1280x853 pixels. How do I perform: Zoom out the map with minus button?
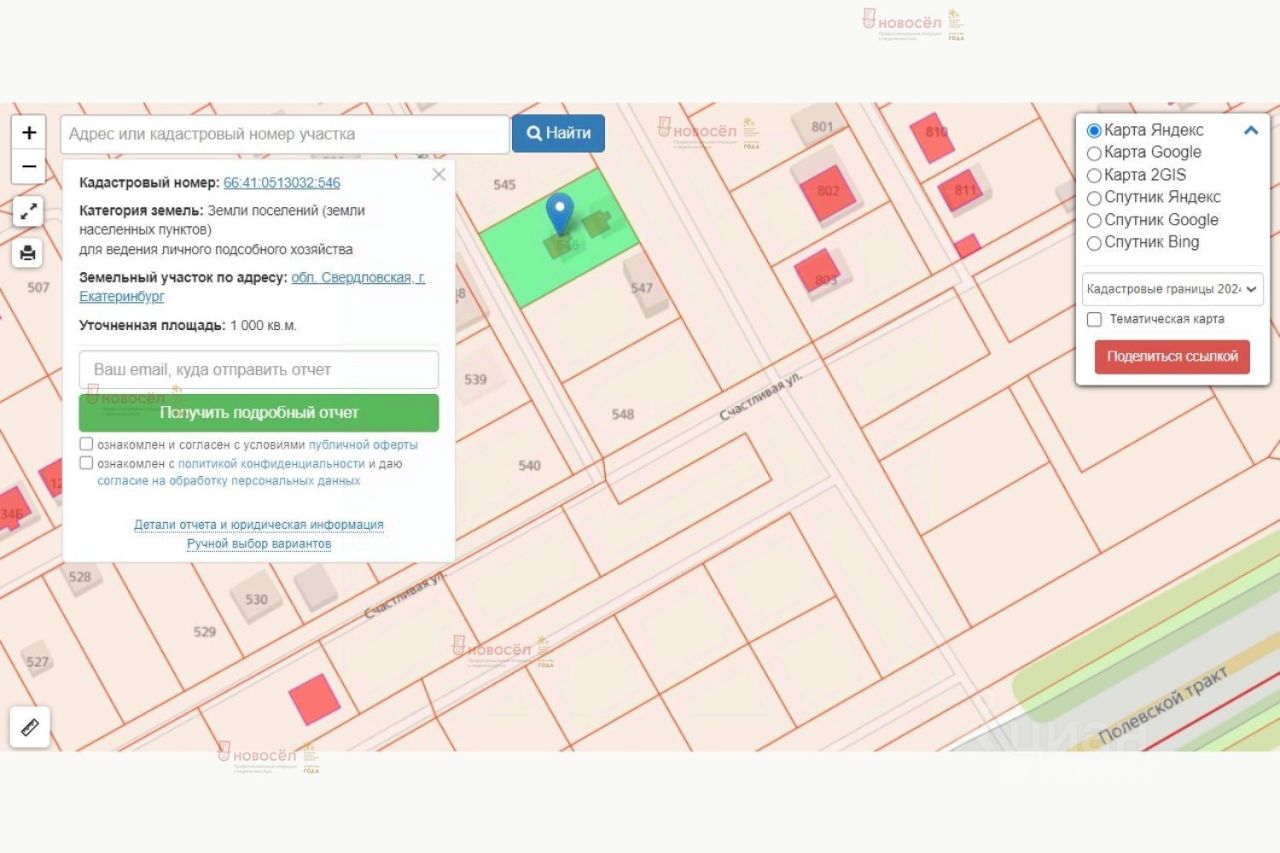(29, 167)
